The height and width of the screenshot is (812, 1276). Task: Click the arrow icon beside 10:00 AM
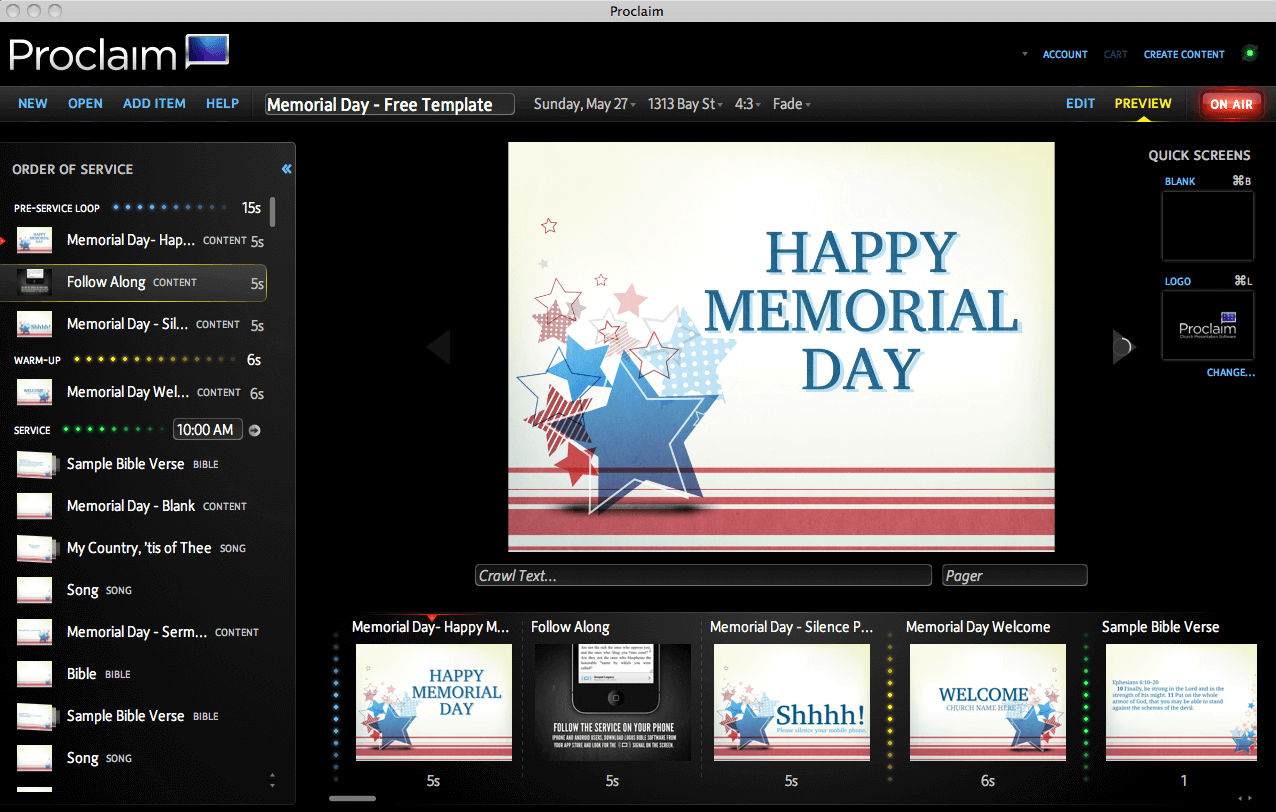254,430
